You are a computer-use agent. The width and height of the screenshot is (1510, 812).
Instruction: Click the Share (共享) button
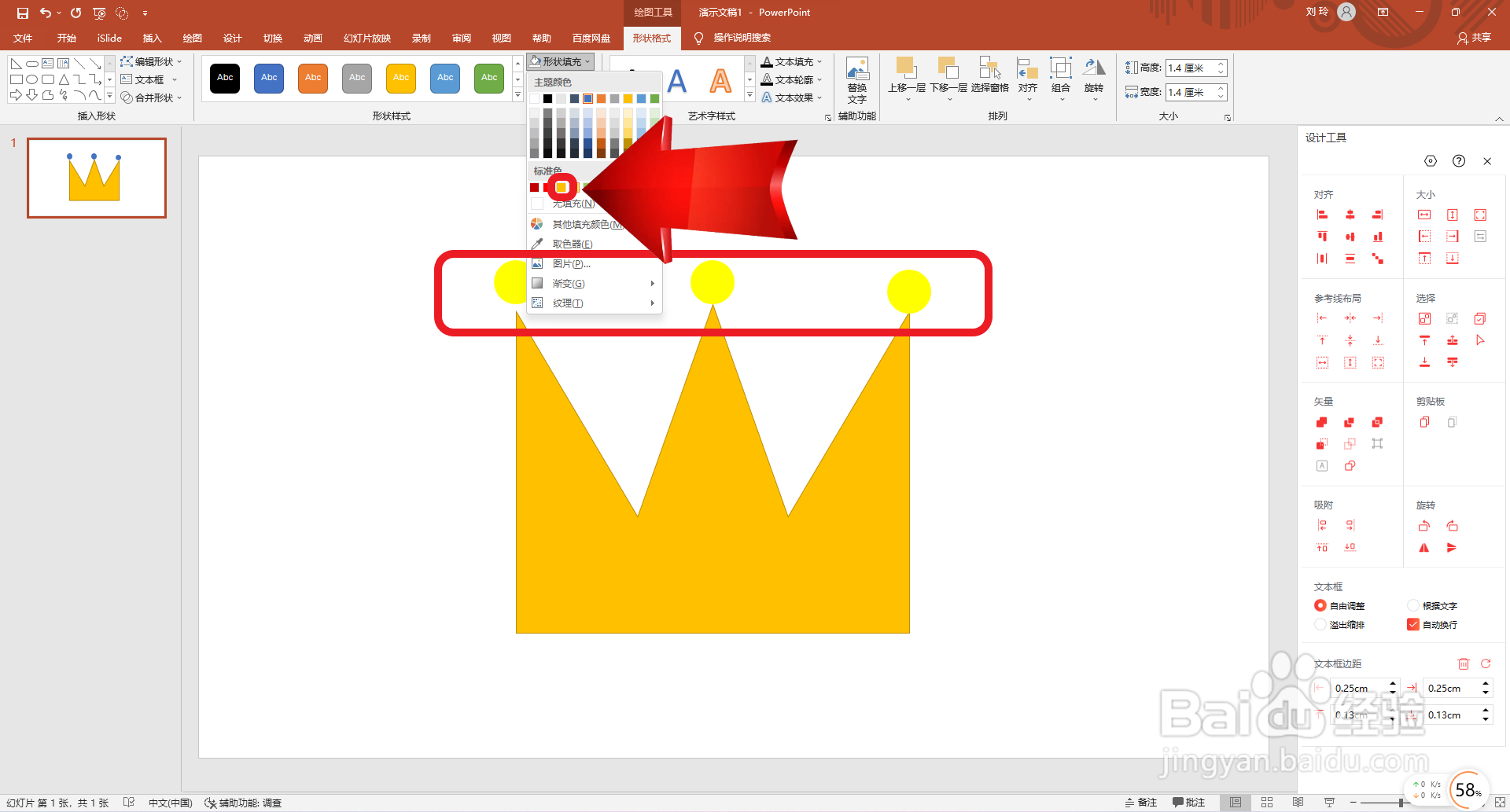point(1475,38)
